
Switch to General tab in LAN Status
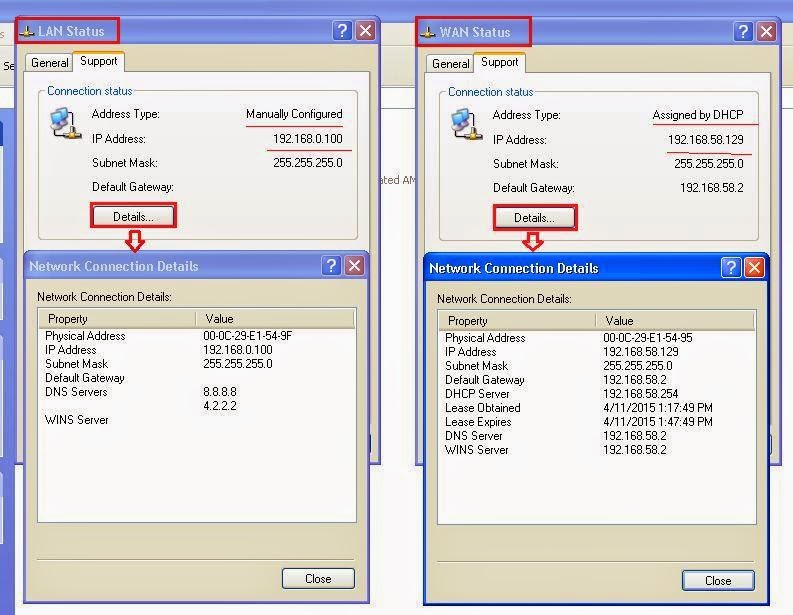click(49, 63)
